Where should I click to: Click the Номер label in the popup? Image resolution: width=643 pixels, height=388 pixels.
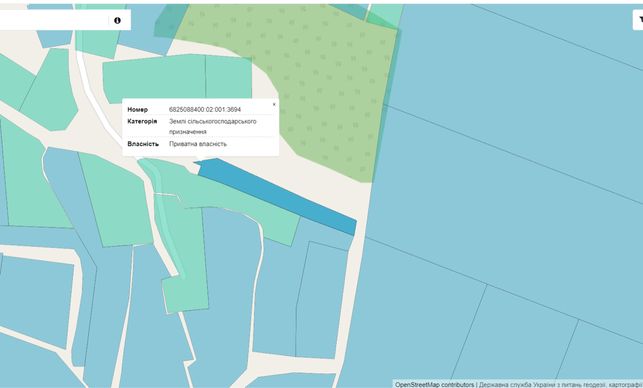coord(137,110)
